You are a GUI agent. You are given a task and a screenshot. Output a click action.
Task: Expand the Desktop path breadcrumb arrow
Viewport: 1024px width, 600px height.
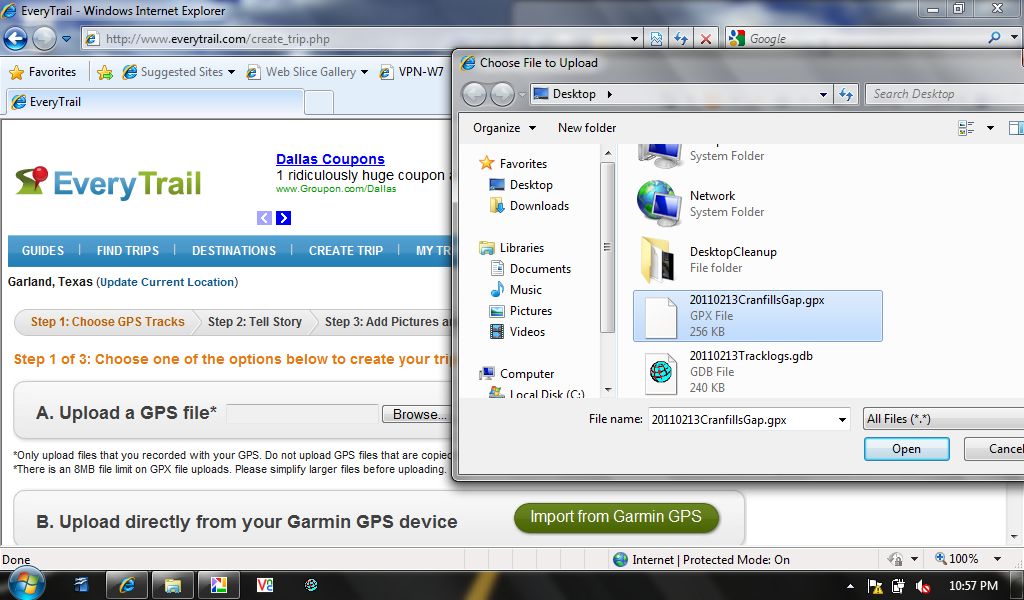click(609, 94)
